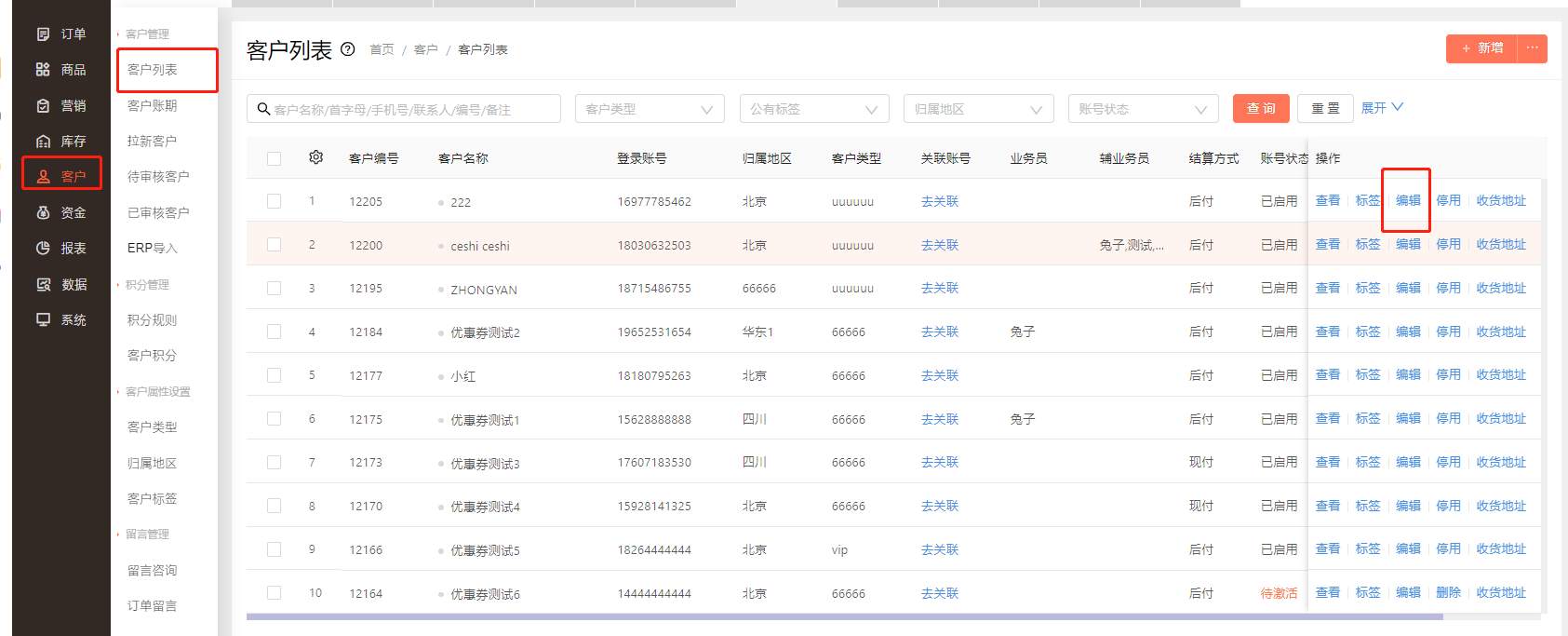The width and height of the screenshot is (1568, 636).
Task: Click the horizontal scrollbar below the table
Action: pos(844,616)
